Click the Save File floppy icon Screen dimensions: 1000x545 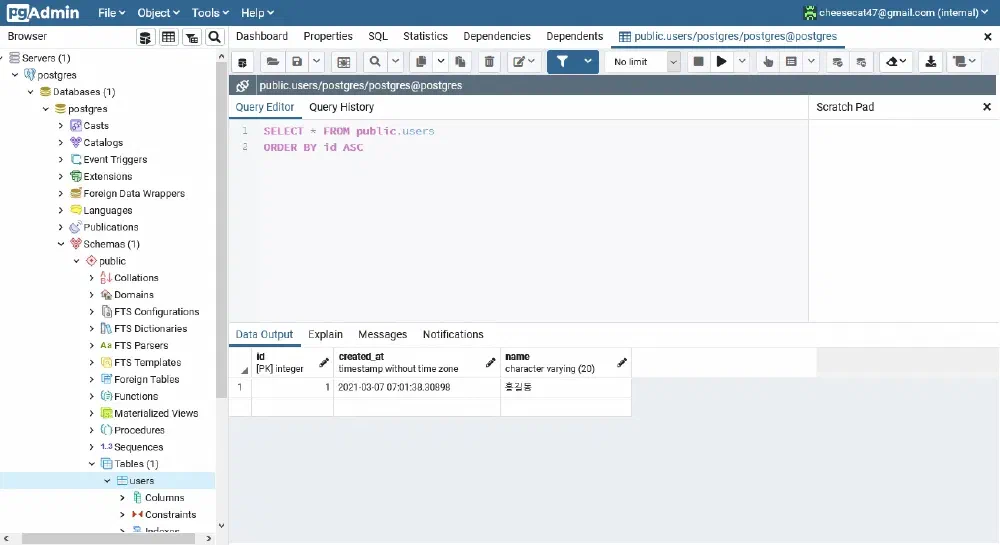297,62
